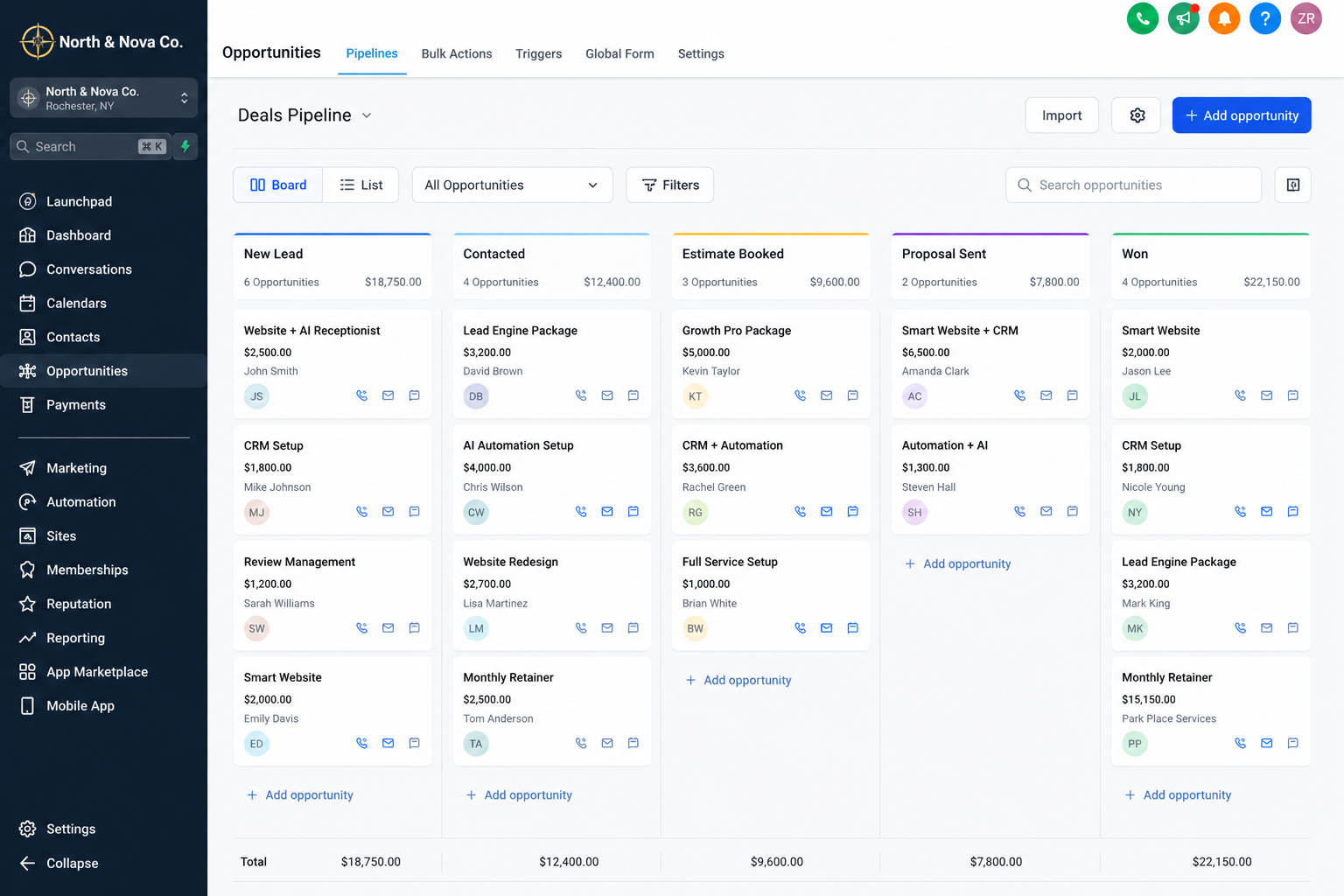Select the Global Form tab
The image size is (1344, 896).
(x=619, y=53)
